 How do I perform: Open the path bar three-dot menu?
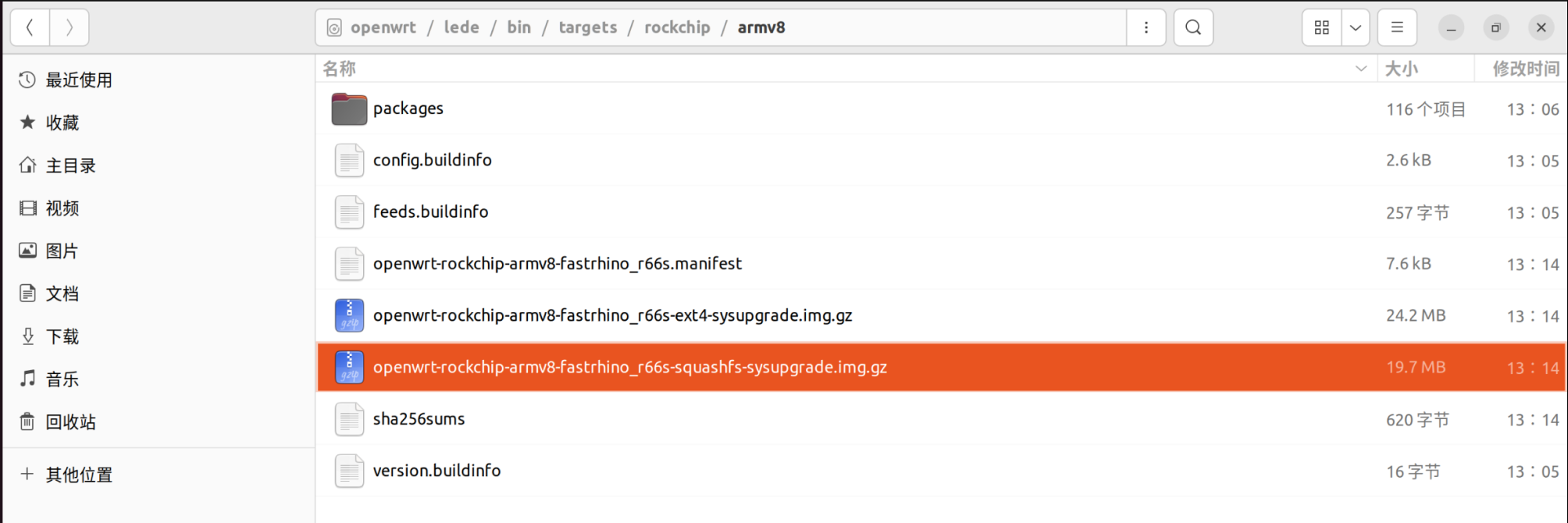point(1146,28)
